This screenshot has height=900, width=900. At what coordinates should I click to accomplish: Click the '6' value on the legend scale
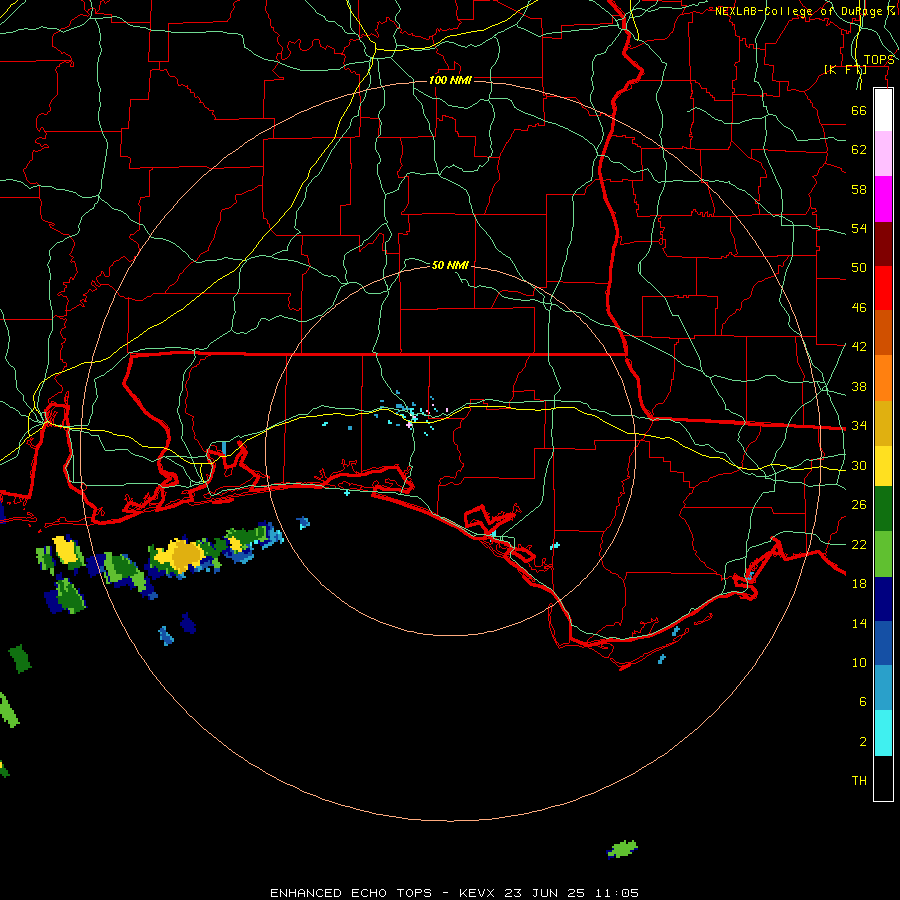[x=863, y=702]
